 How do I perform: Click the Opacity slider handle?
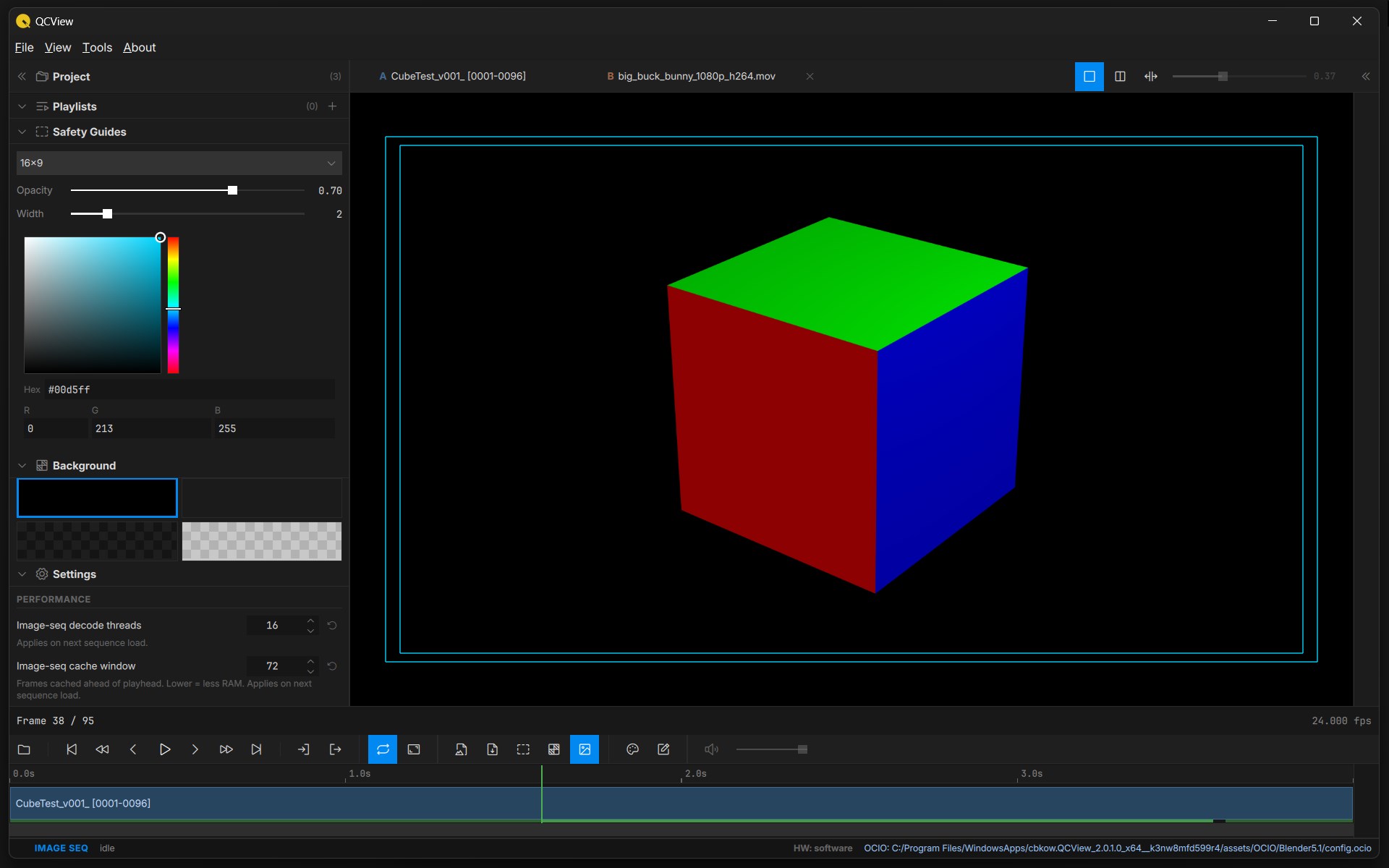[x=232, y=190]
